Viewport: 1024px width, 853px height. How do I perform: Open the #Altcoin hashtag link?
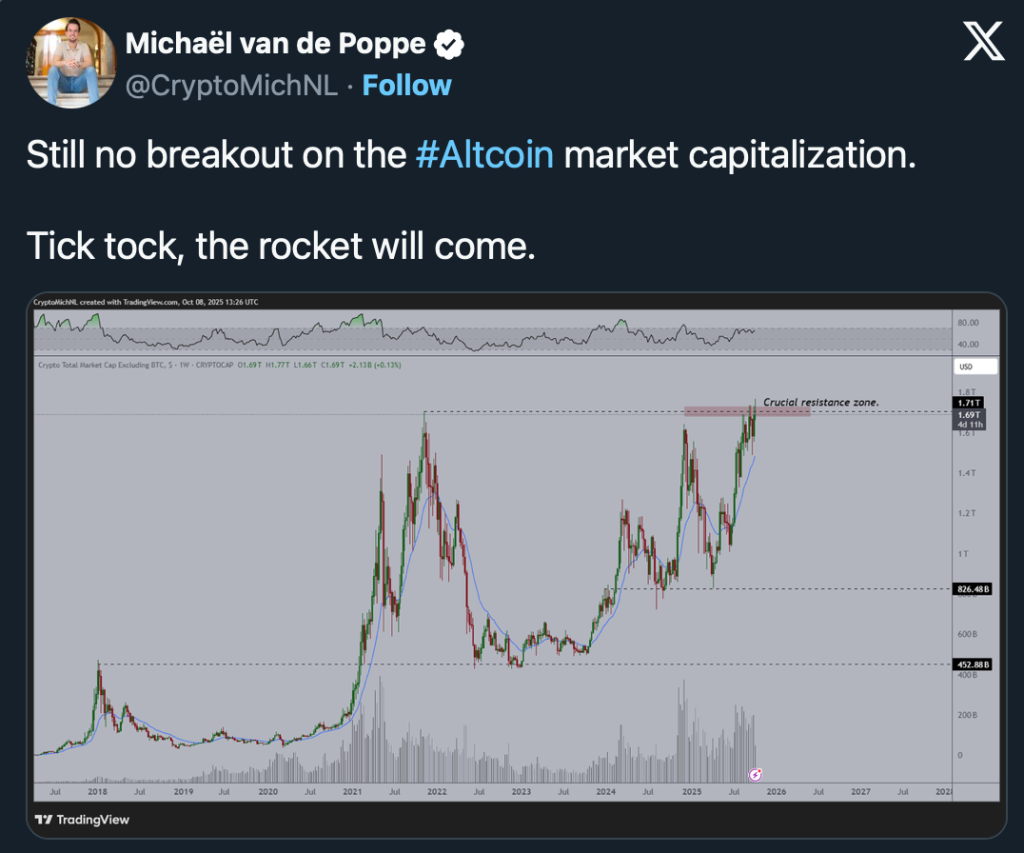(x=484, y=155)
